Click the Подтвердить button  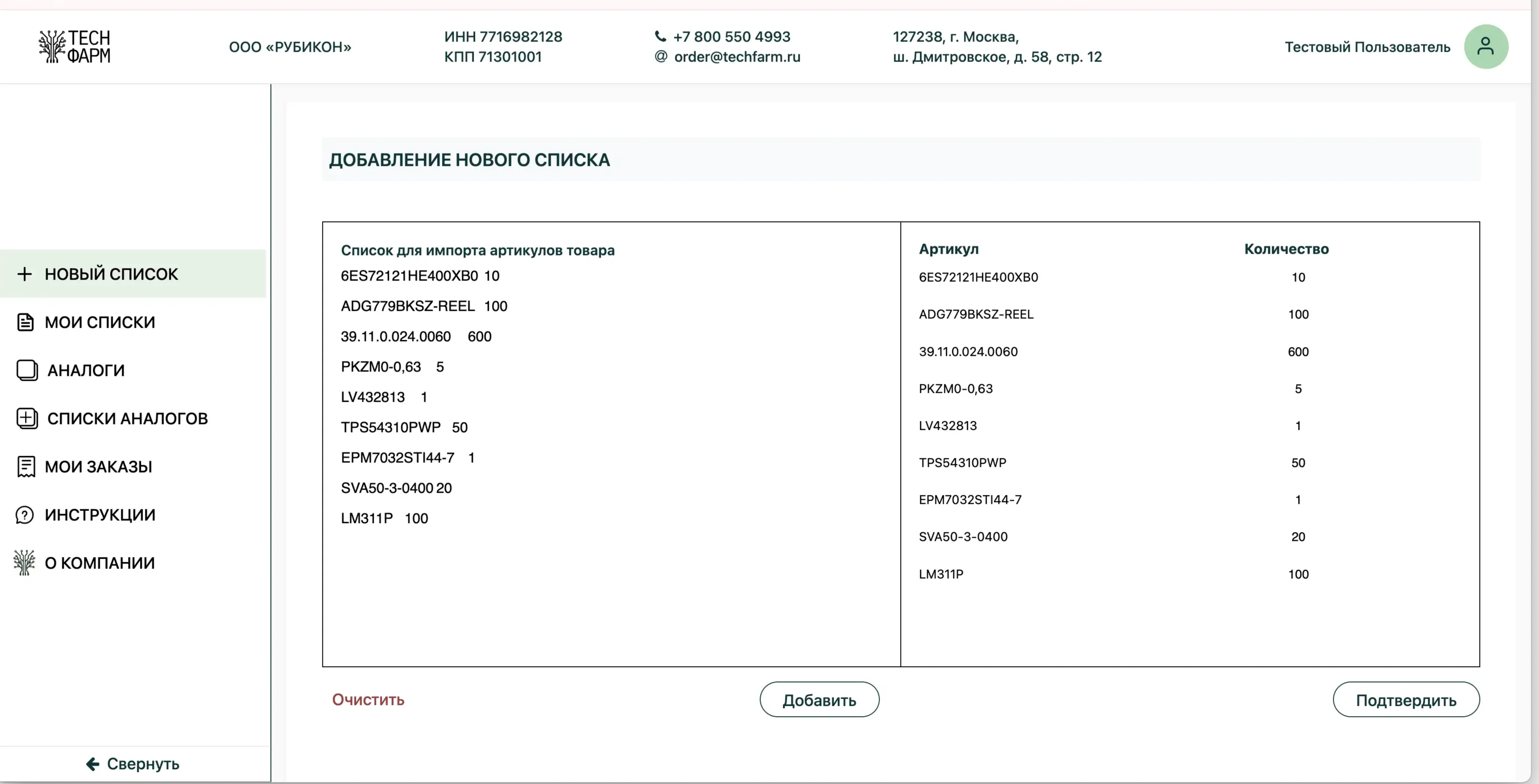[x=1406, y=699]
